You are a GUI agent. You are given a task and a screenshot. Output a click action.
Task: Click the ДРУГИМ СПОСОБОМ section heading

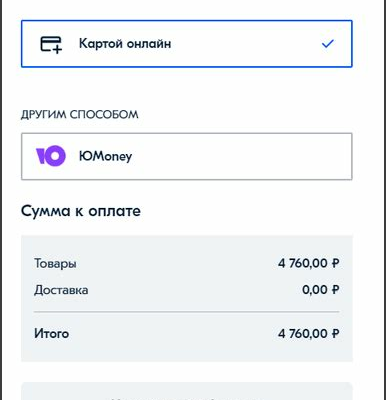(x=80, y=115)
